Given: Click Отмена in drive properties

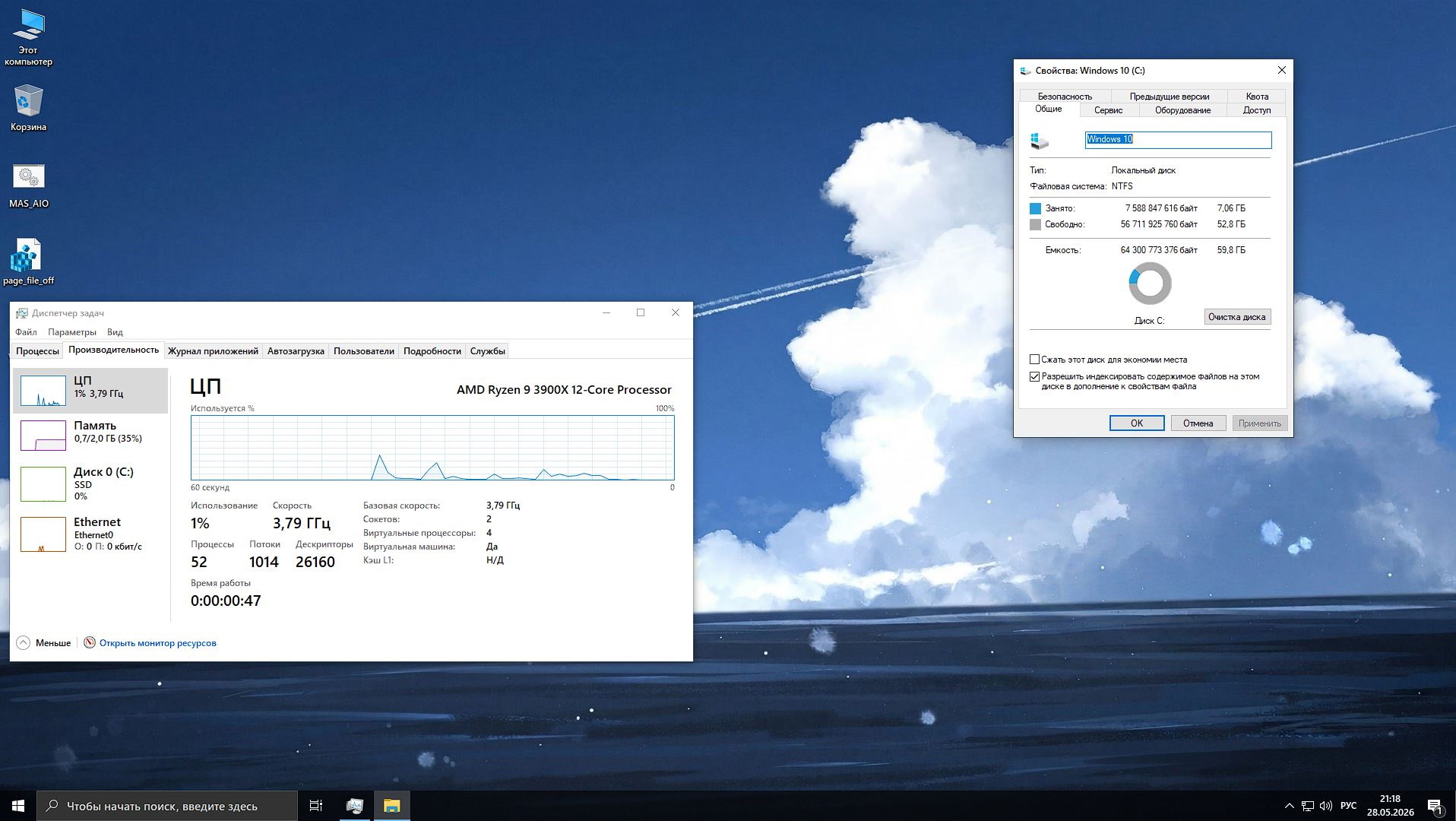Looking at the screenshot, I should pos(1198,423).
